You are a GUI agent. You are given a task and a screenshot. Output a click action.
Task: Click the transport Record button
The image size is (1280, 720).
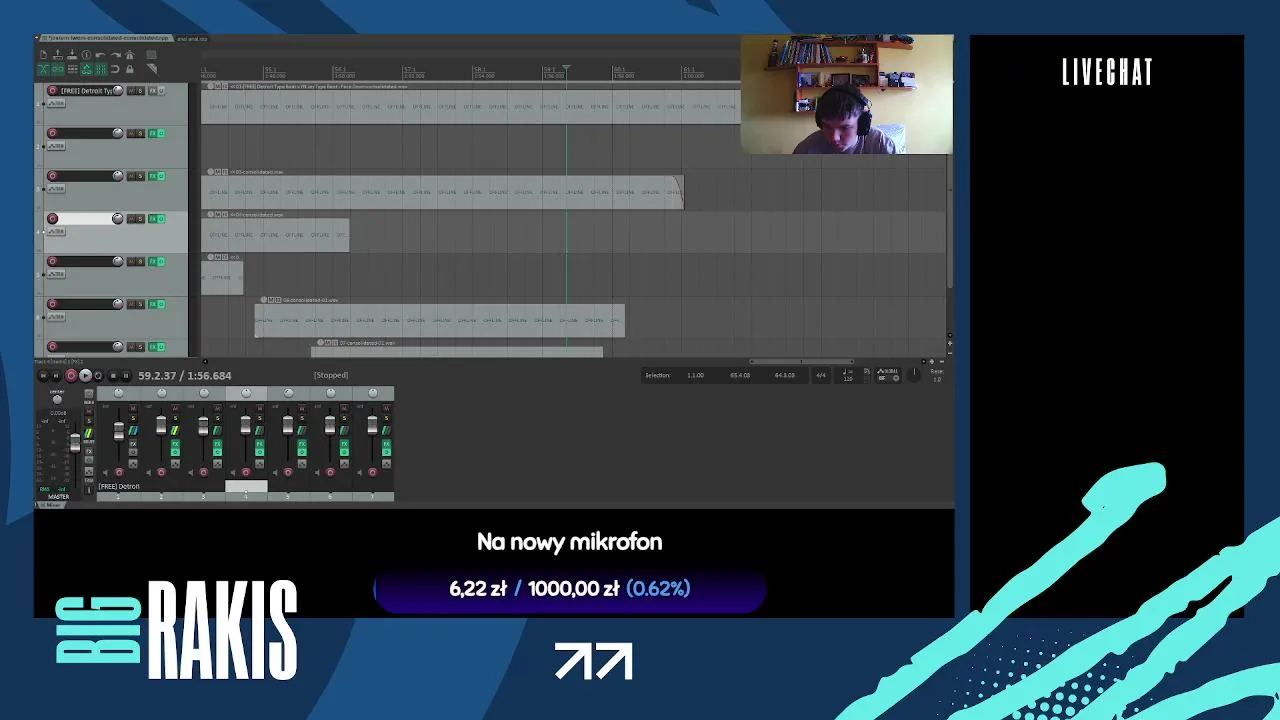tap(71, 376)
